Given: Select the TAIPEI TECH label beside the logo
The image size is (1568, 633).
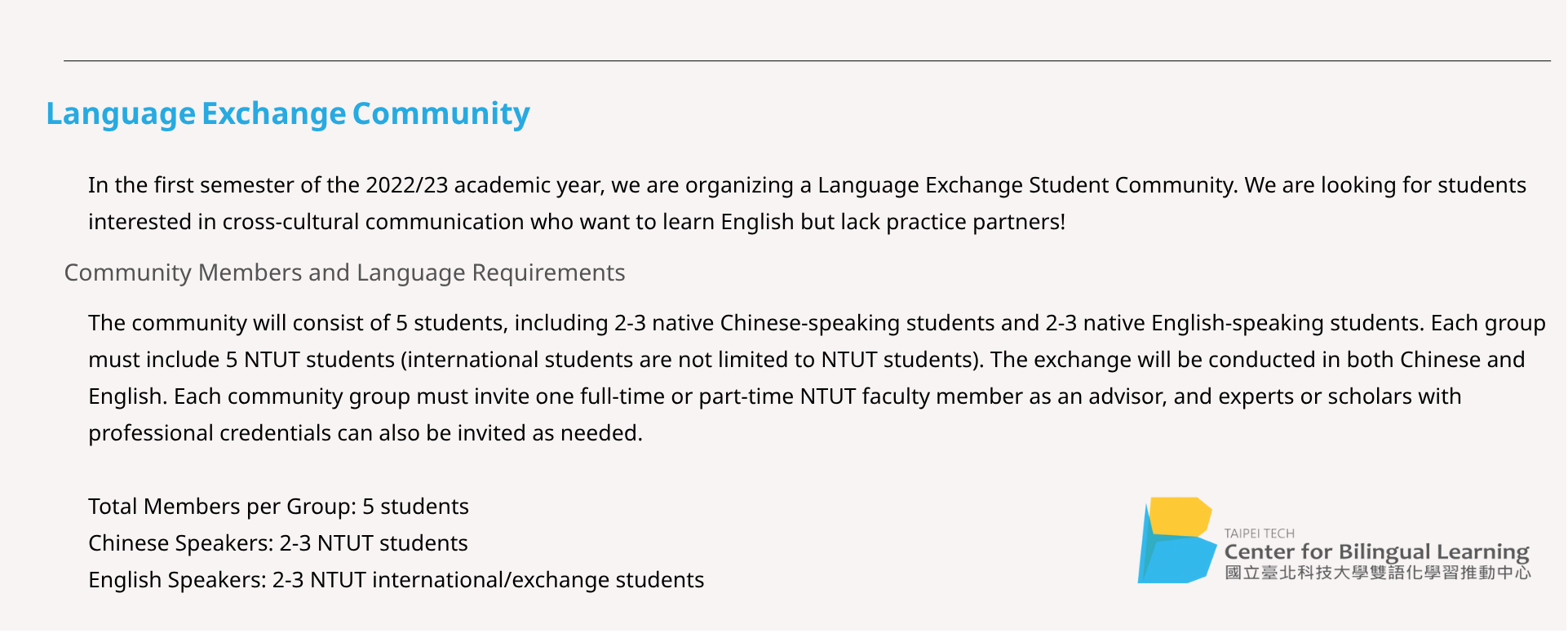Looking at the screenshot, I should [1259, 533].
